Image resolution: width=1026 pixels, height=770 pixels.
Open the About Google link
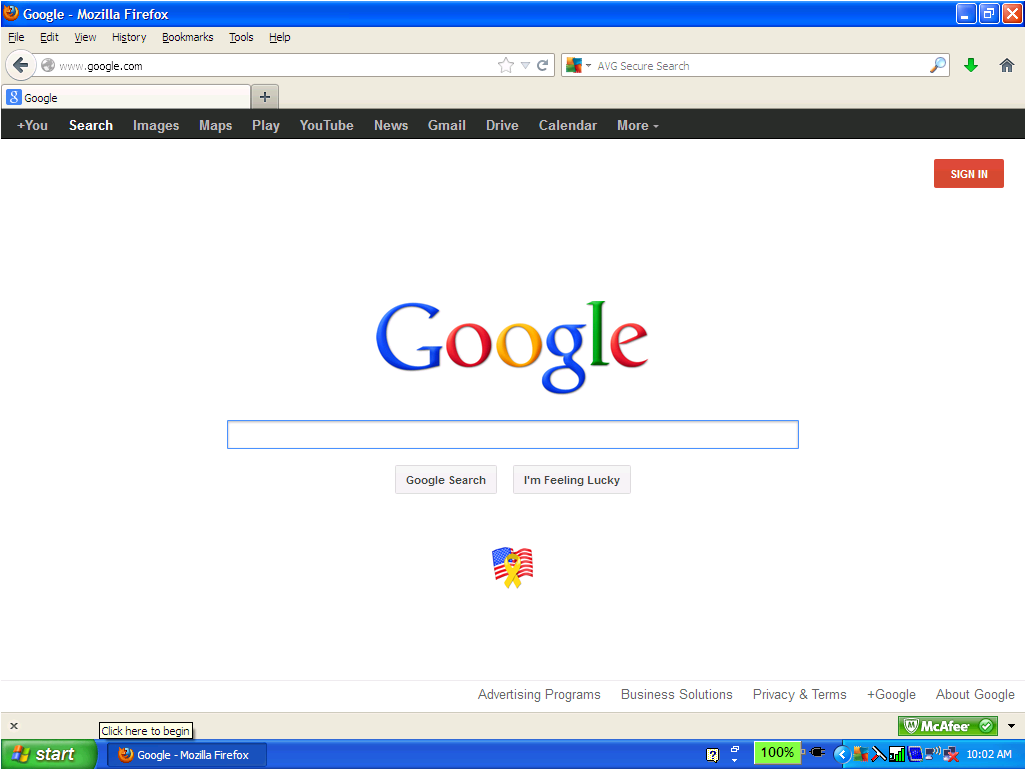[x=975, y=694]
